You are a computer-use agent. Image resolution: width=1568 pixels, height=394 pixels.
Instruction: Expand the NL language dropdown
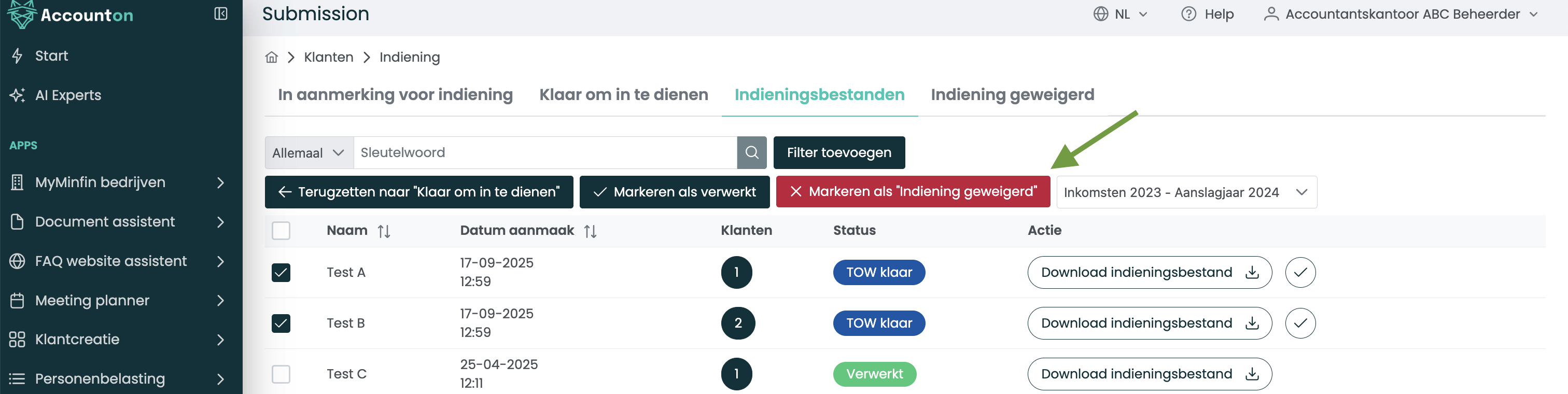[1121, 14]
